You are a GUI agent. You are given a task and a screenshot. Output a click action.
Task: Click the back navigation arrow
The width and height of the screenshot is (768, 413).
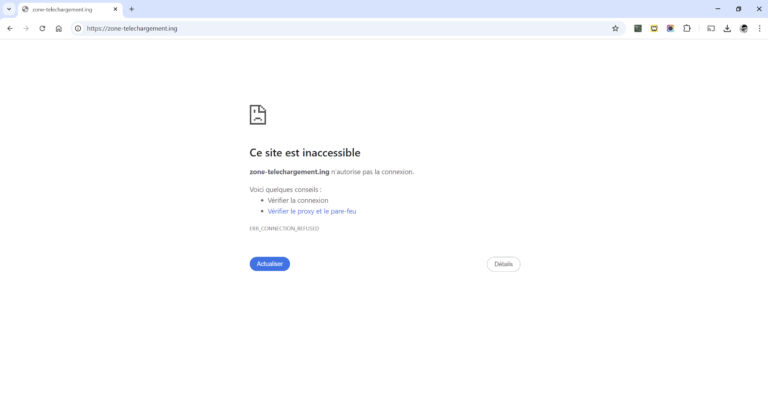[10, 28]
